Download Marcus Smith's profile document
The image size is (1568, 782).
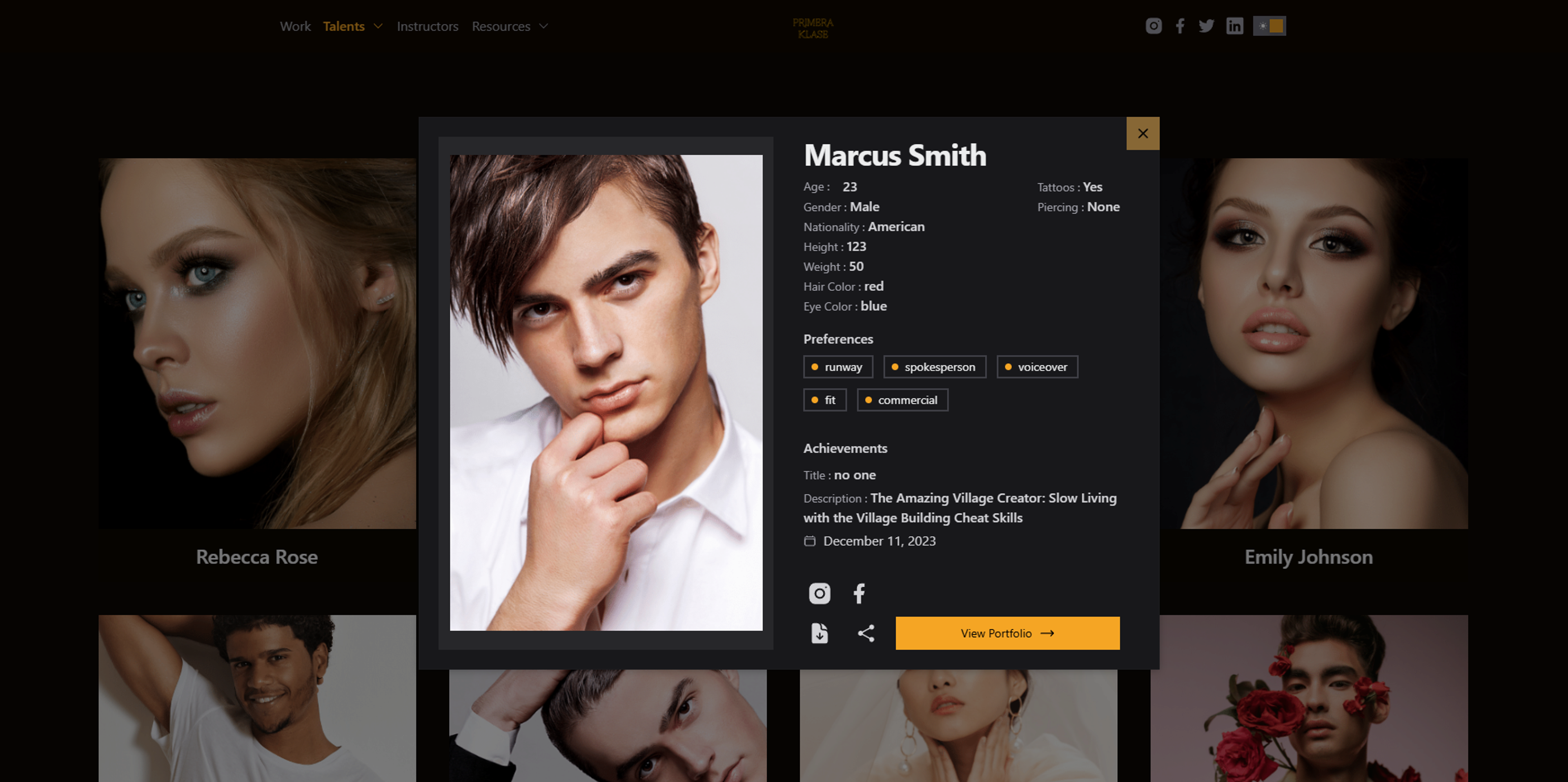click(x=819, y=633)
